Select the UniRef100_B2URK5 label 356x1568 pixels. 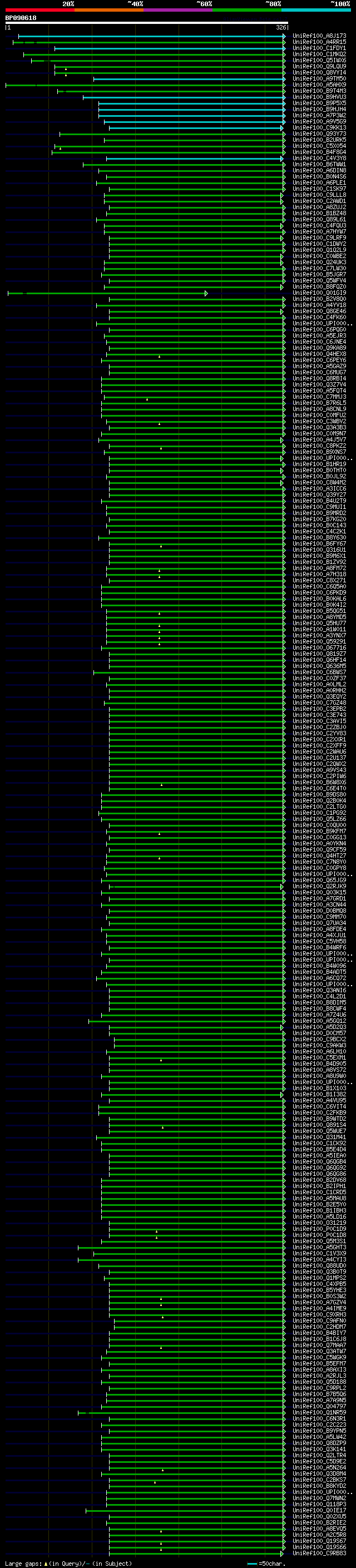pos(319,140)
